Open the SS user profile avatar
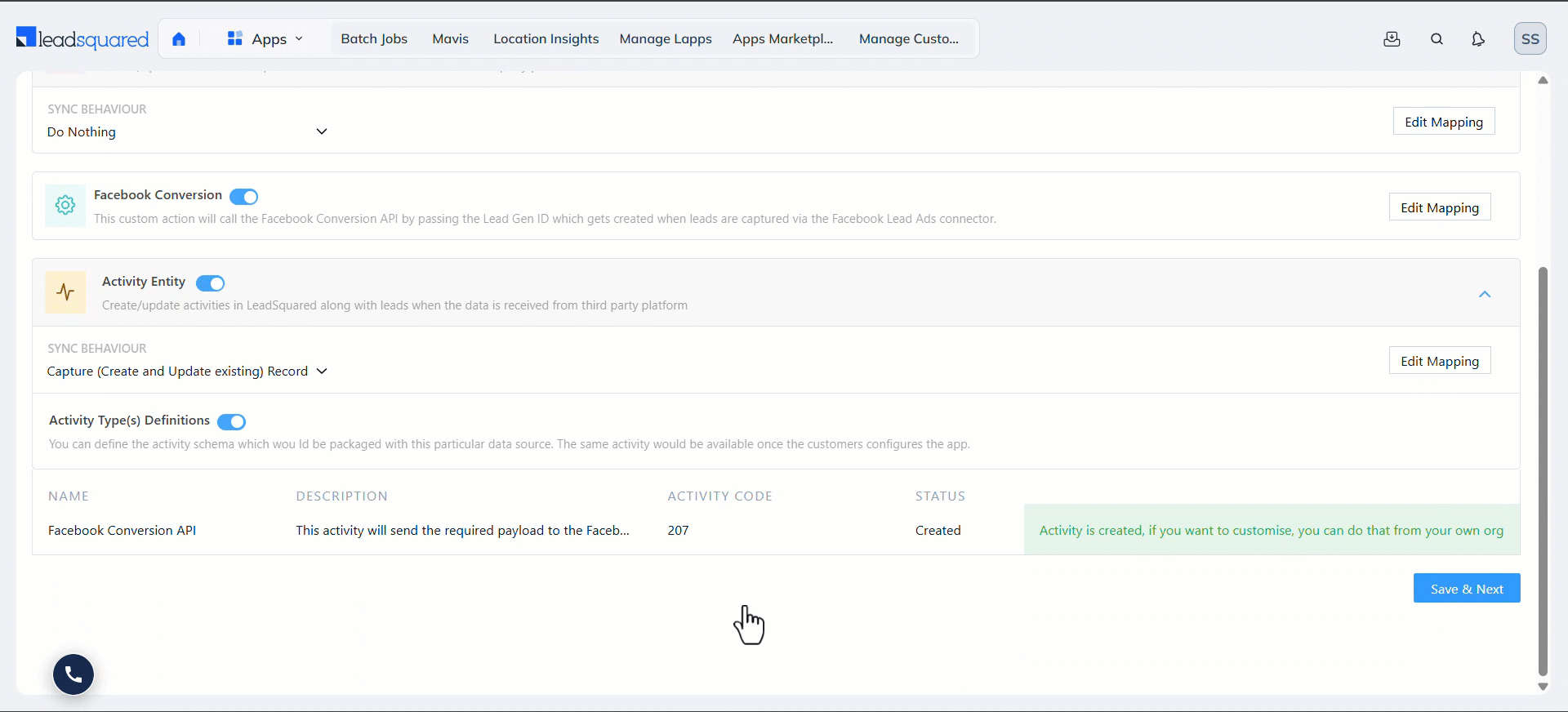Viewport: 1568px width, 712px height. coord(1530,39)
